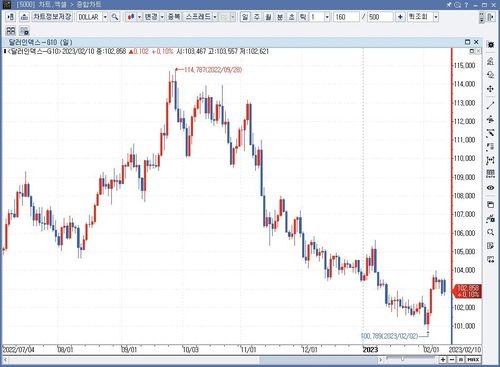Click the 차트정보저장 button

point(52,17)
